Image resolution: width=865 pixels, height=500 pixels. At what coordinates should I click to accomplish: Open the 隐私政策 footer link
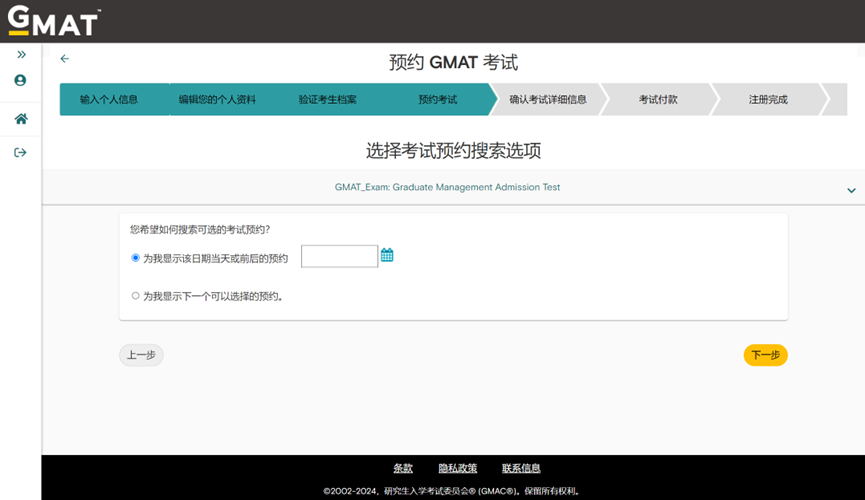pos(457,468)
